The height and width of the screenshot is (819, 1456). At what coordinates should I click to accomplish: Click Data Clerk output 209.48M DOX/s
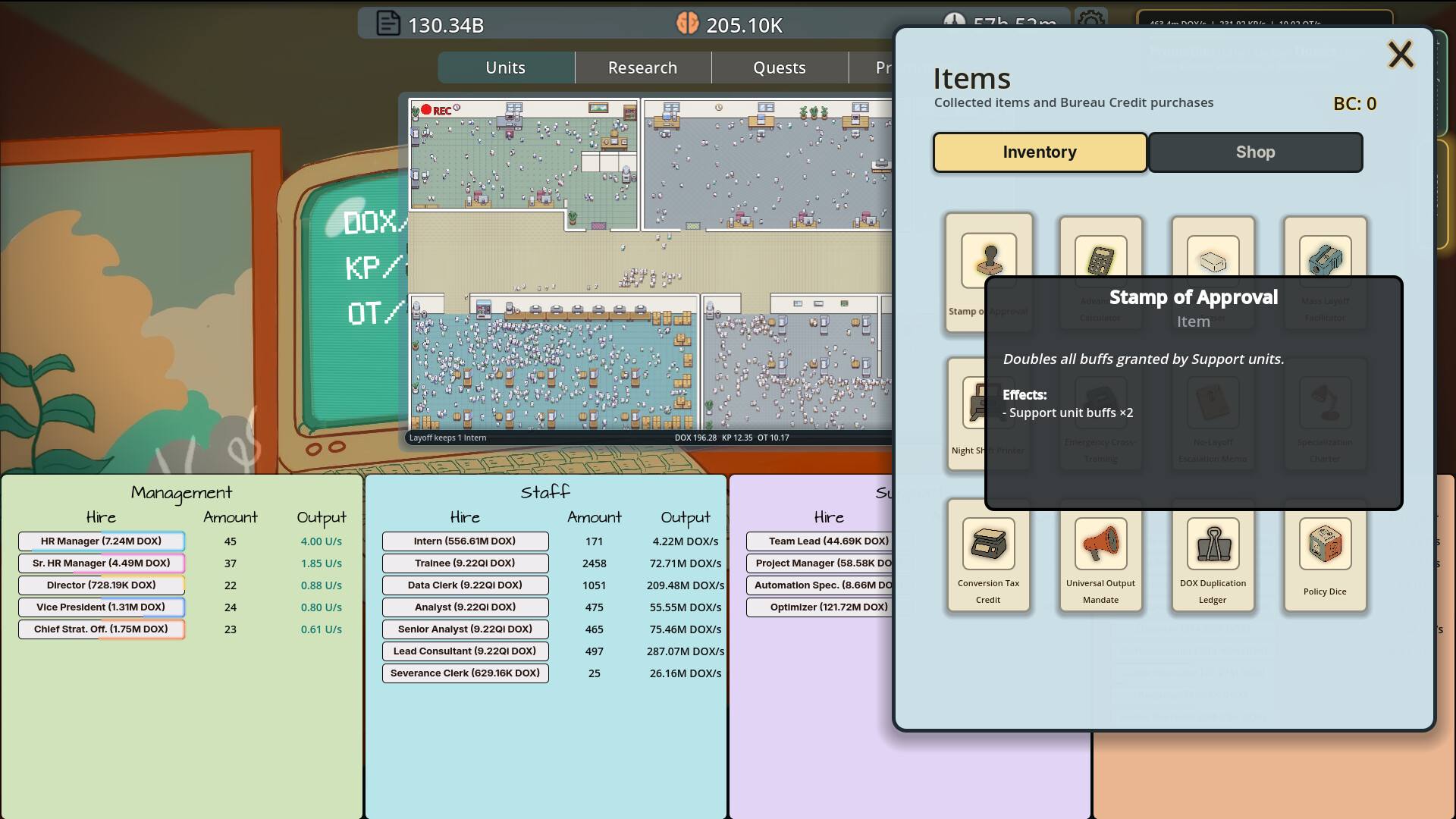pos(686,585)
